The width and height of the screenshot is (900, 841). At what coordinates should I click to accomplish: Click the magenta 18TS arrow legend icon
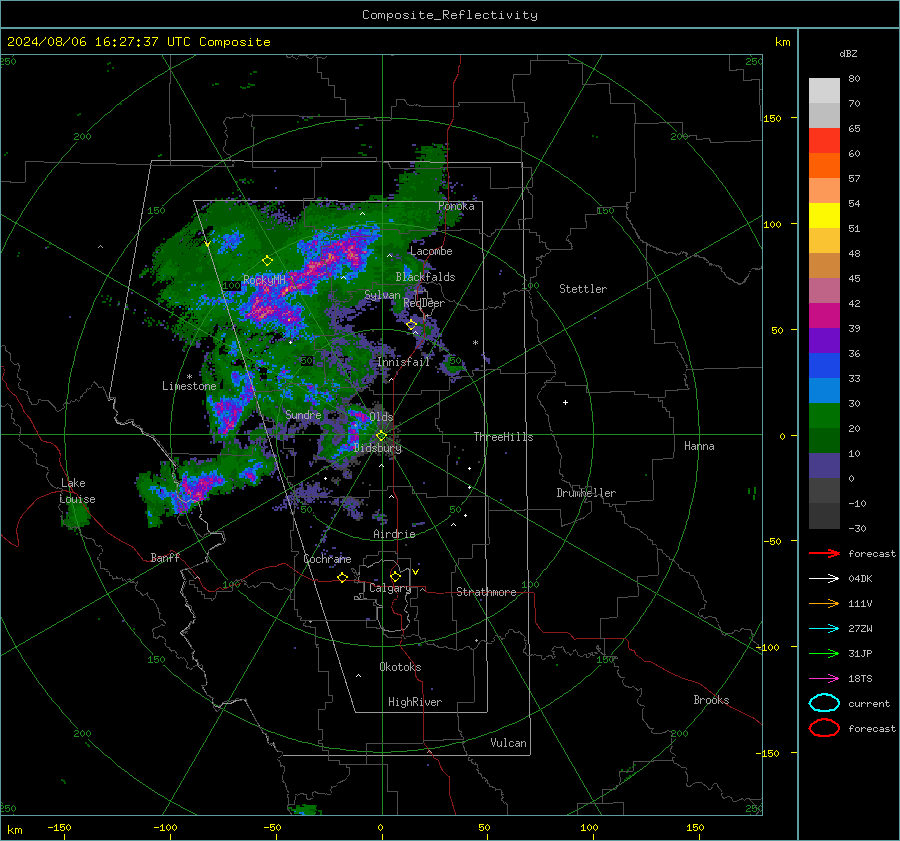coord(824,679)
